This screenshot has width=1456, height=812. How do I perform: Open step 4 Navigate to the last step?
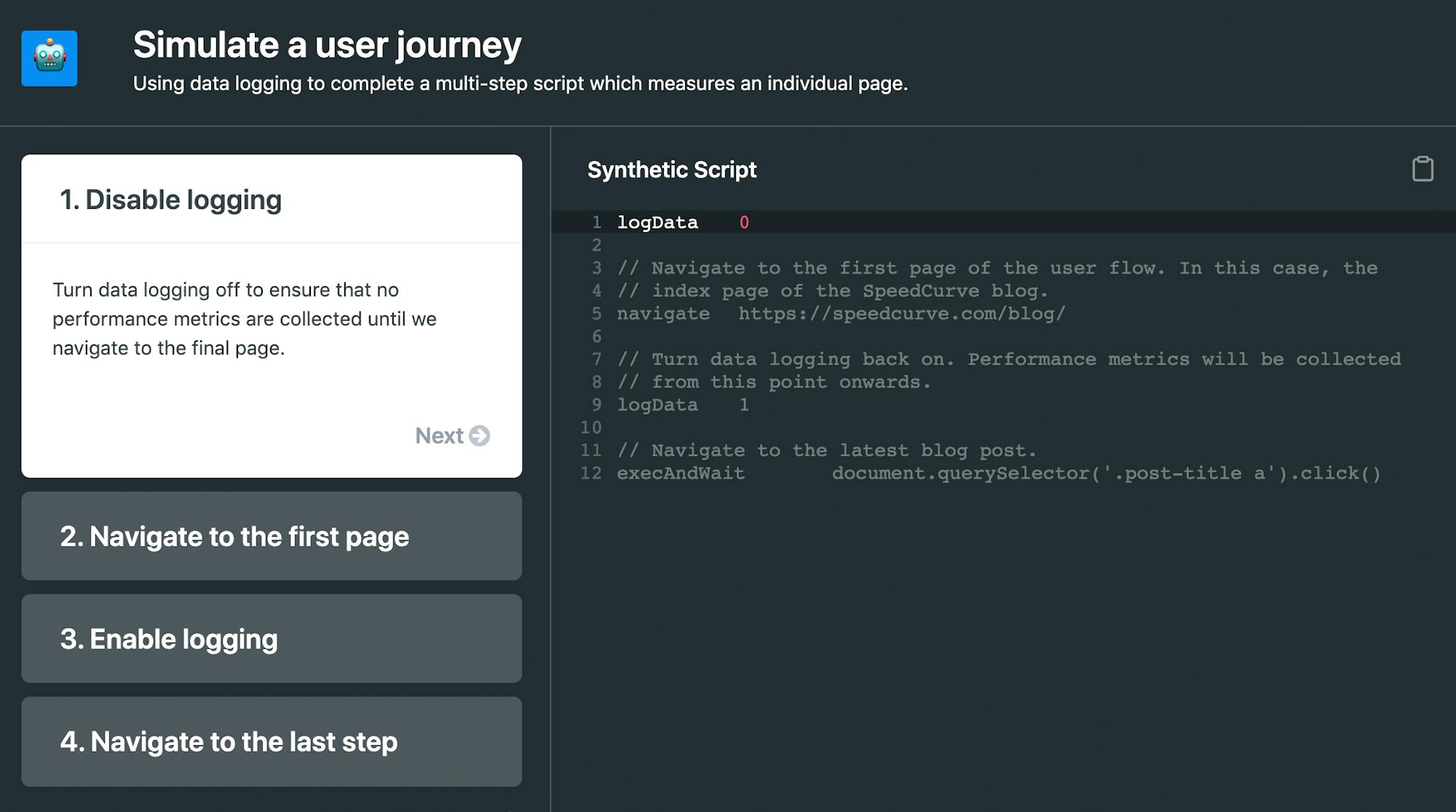[x=272, y=741]
